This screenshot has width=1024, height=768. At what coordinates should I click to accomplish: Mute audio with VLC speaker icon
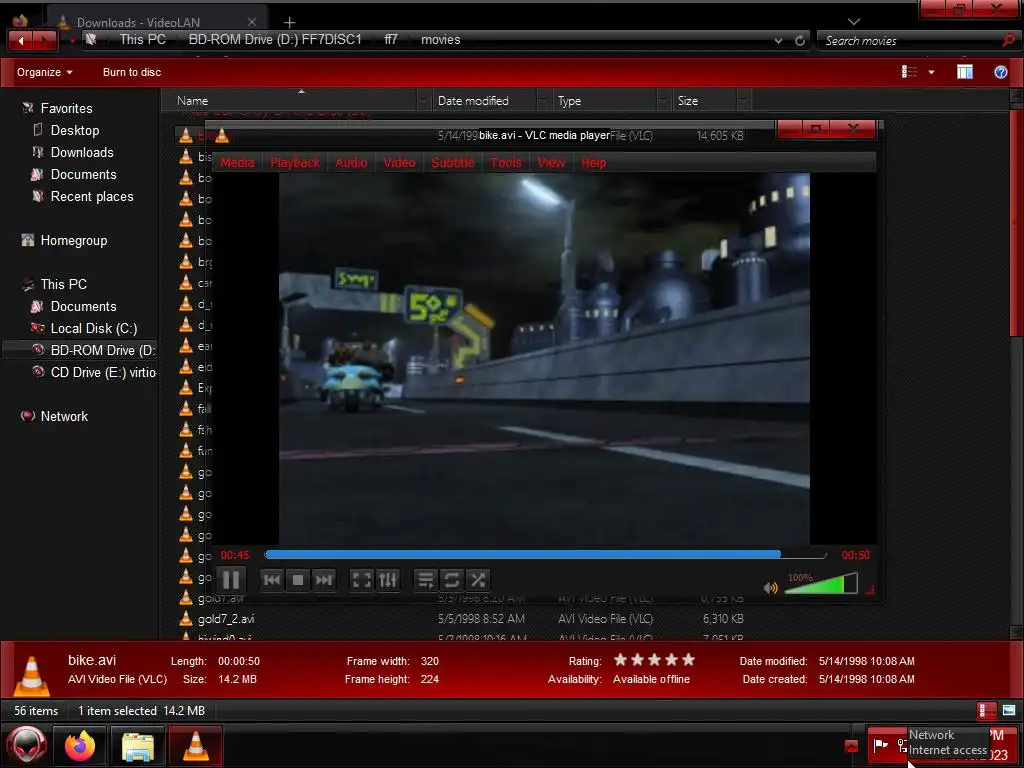(771, 588)
